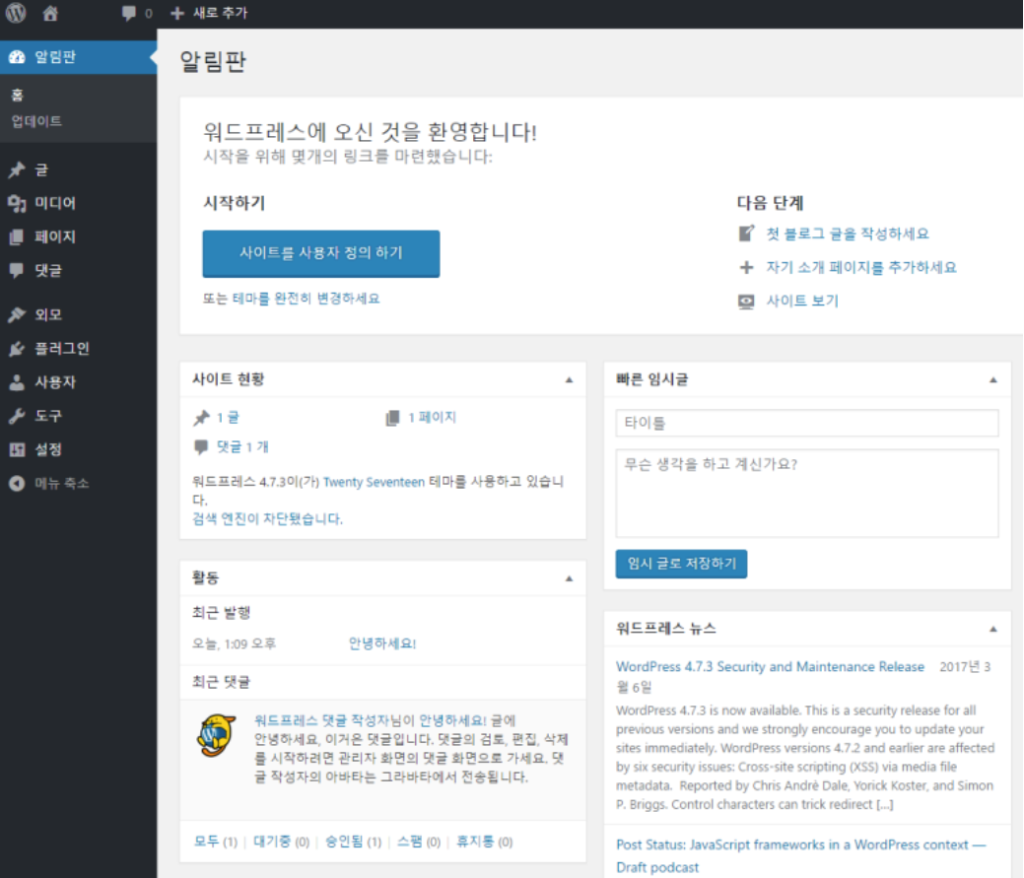
Task: Filter comments by 대기중 (0)
Action: click(x=281, y=841)
